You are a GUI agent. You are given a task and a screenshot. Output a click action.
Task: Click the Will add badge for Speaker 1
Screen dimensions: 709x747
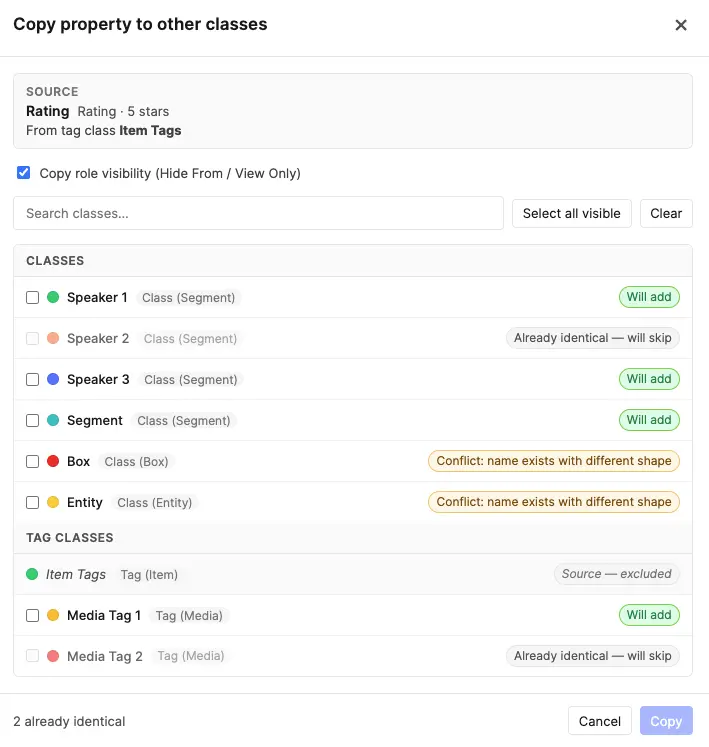pos(649,297)
